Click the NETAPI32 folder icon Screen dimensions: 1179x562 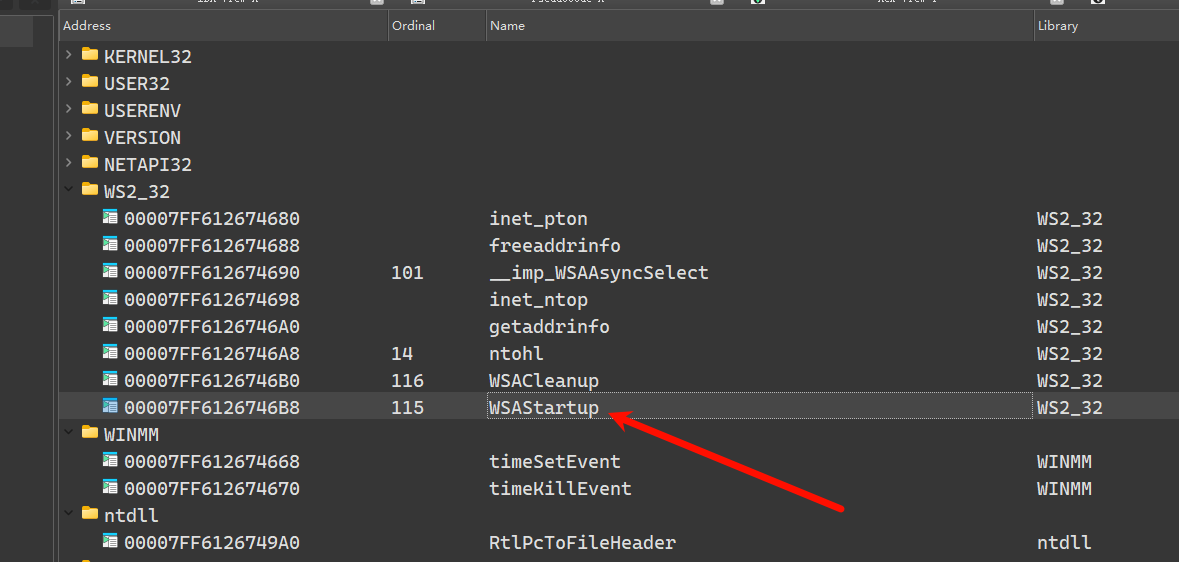[90, 163]
